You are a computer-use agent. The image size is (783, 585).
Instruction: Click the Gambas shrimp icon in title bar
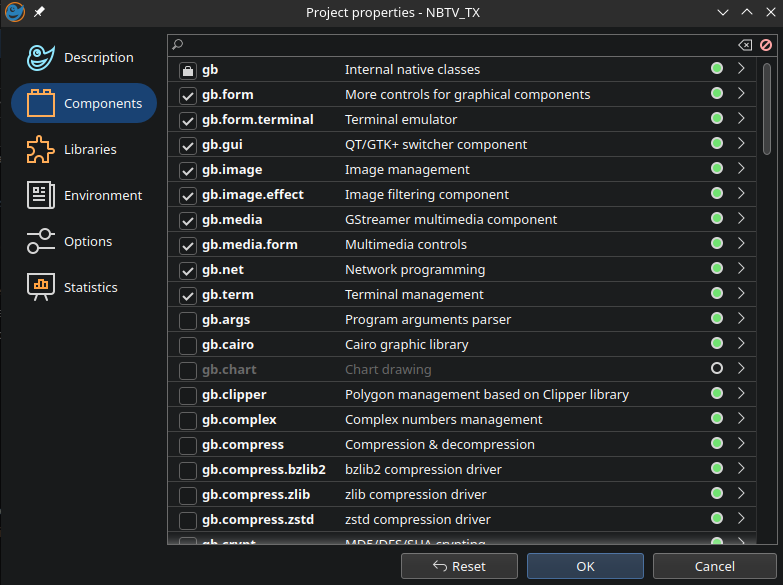[15, 12]
